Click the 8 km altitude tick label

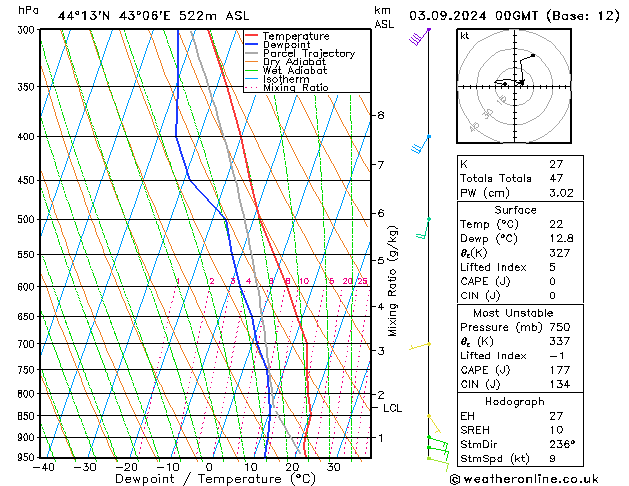pos(381,115)
